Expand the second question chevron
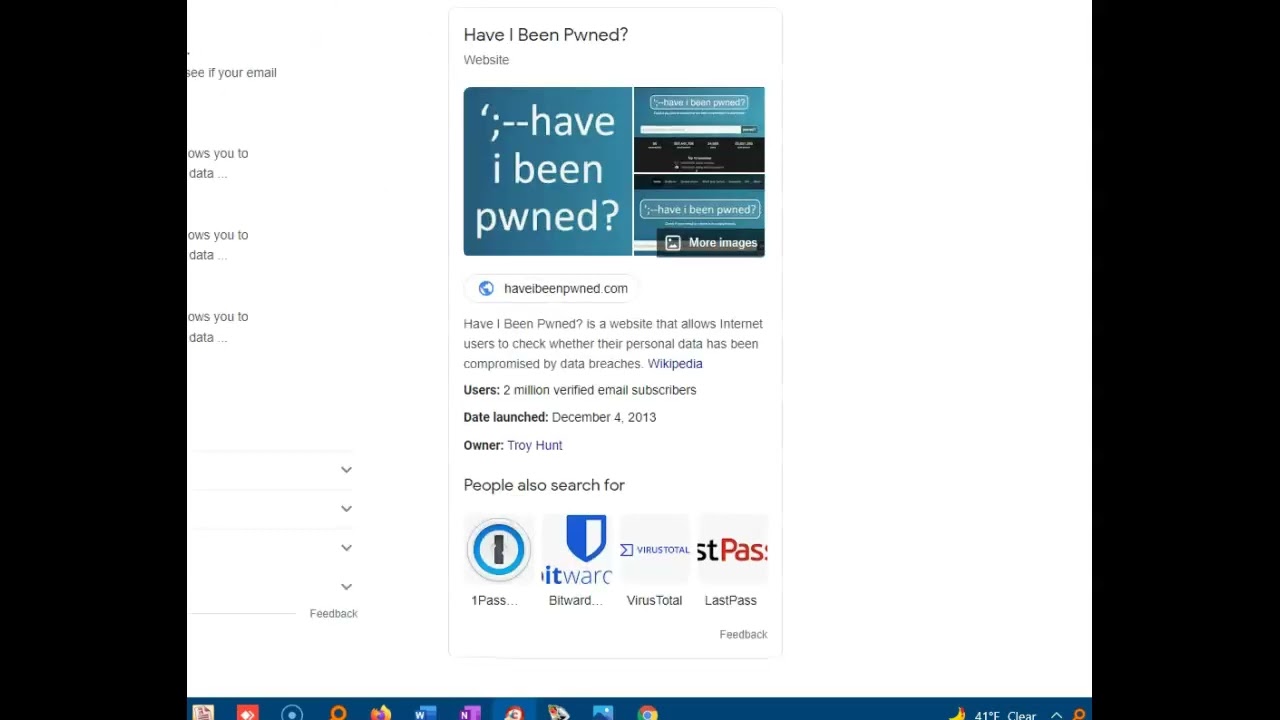This screenshot has width=1280, height=720. click(x=346, y=508)
